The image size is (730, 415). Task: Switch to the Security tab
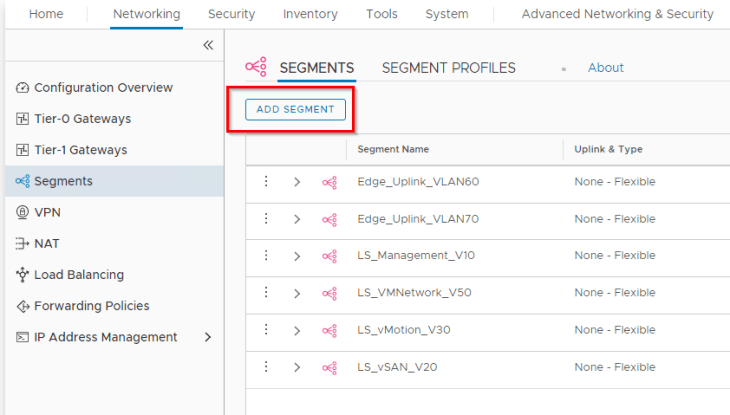(231, 14)
